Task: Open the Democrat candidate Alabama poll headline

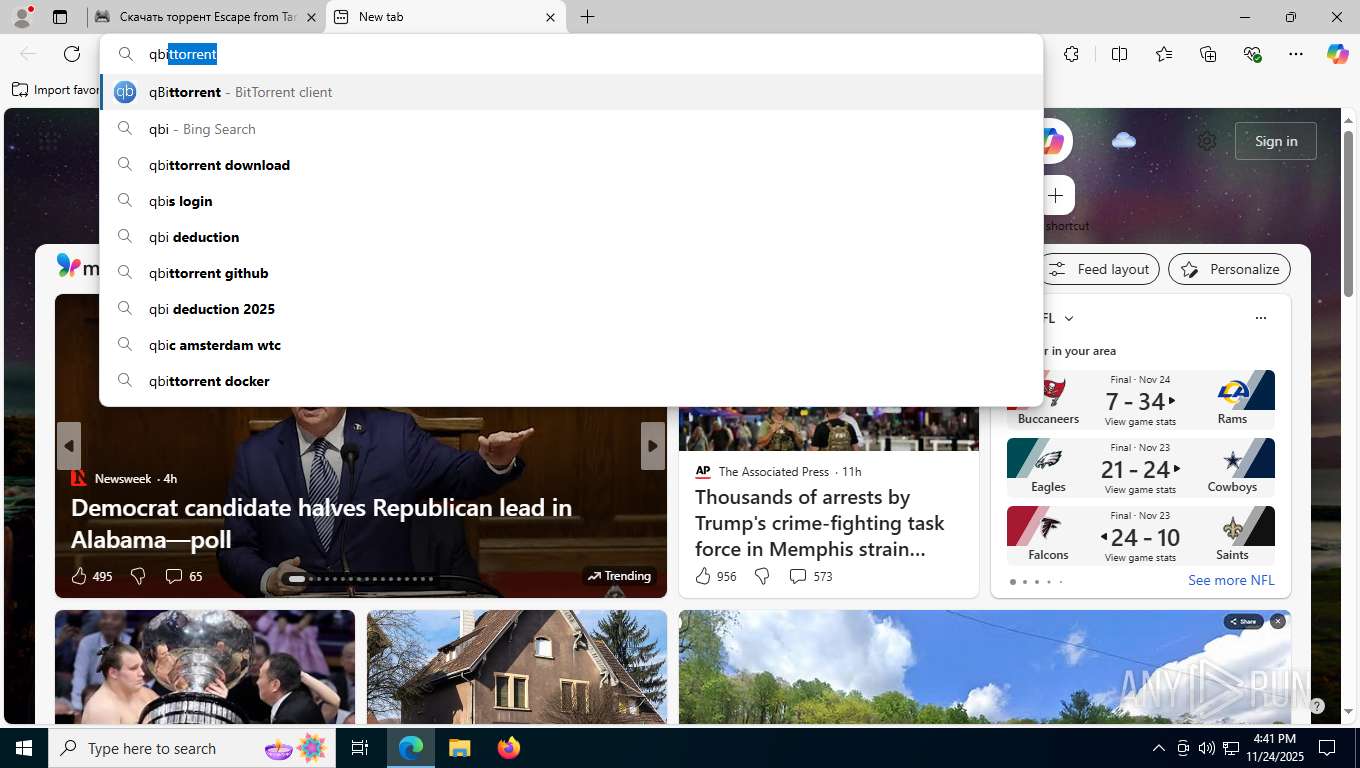Action: coord(322,523)
